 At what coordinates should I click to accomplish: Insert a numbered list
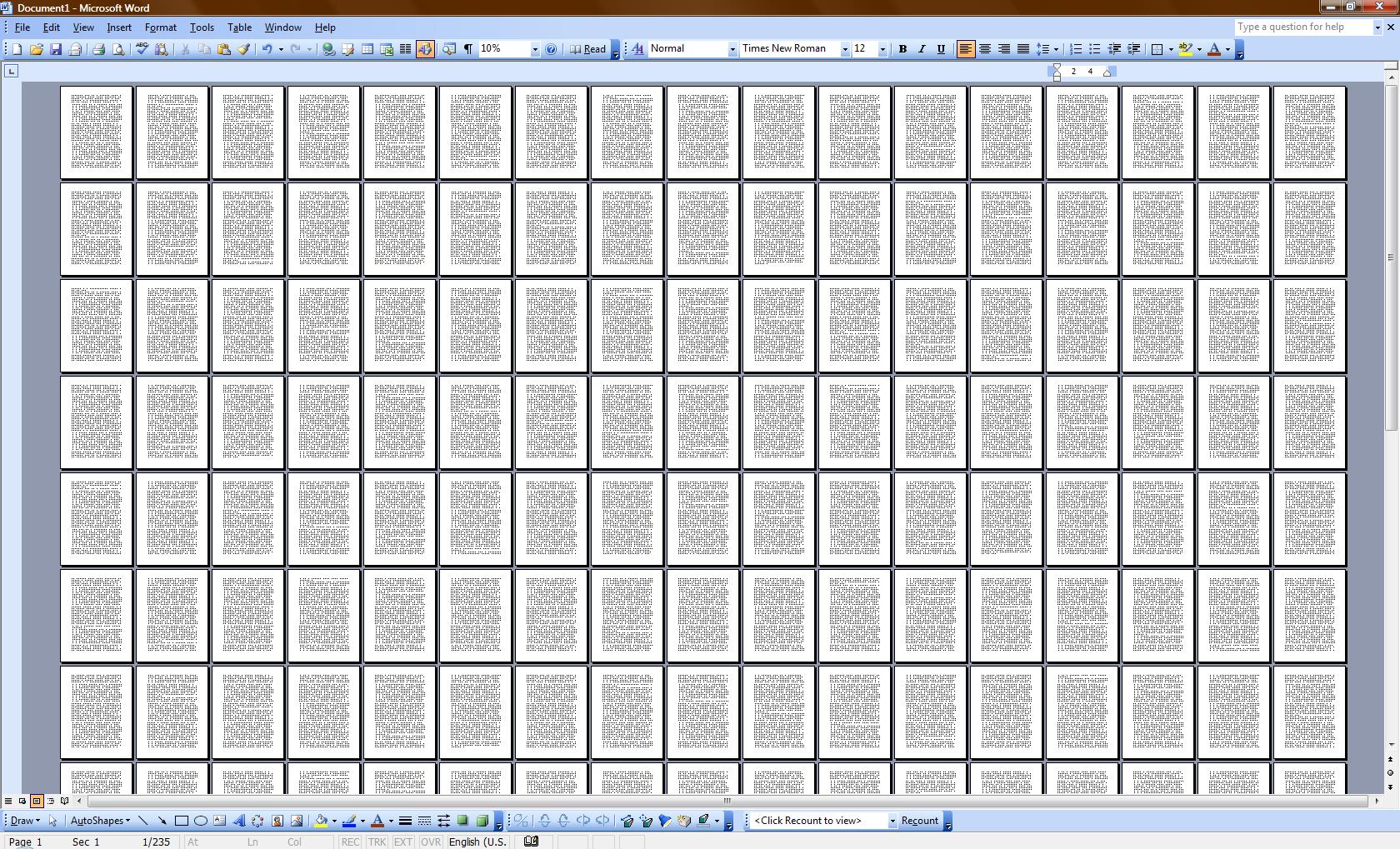click(x=1076, y=49)
